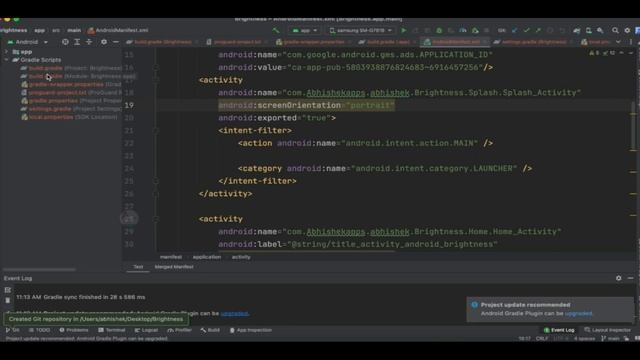
Task: Click the Make Project hammer icon
Action: click(276, 30)
